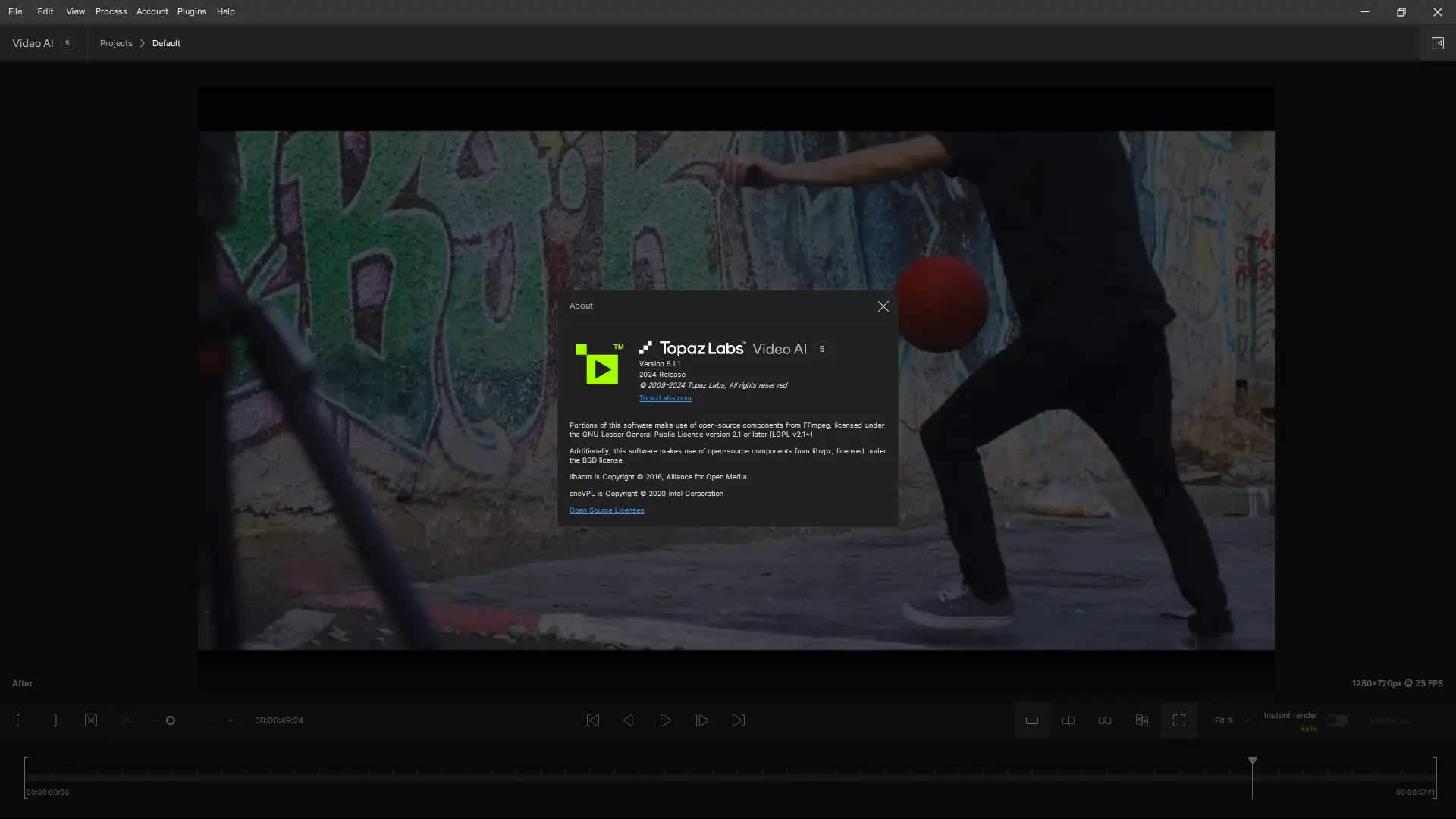The image size is (1456, 819).
Task: Set trim end bracket marker
Action: [x=55, y=720]
